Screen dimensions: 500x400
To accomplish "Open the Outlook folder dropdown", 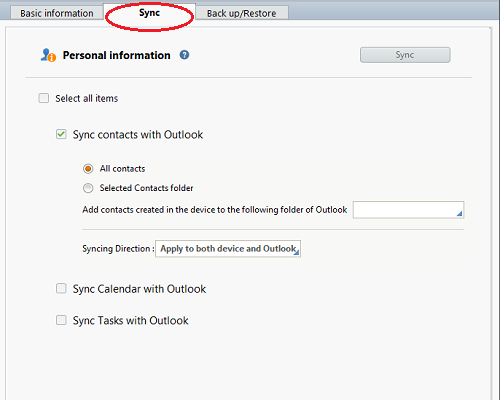I will tap(408, 210).
